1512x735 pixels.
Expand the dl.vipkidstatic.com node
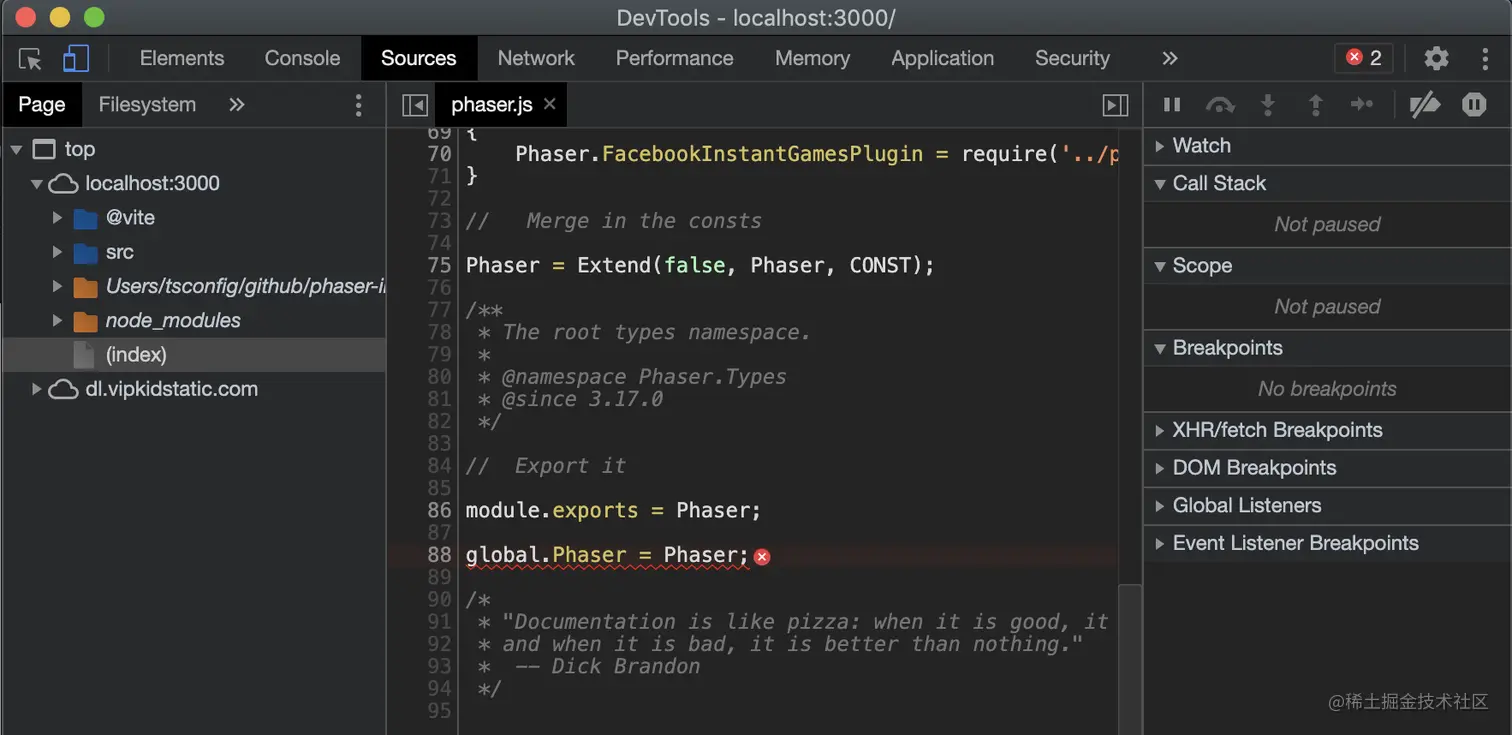point(36,389)
